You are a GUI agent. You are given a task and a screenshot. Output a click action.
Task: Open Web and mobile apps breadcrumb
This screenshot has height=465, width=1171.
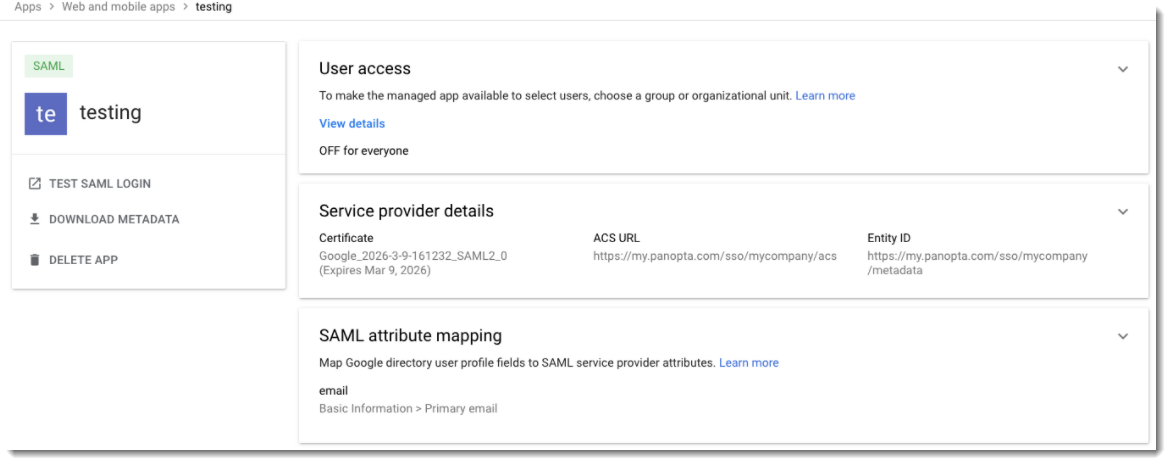(x=118, y=7)
